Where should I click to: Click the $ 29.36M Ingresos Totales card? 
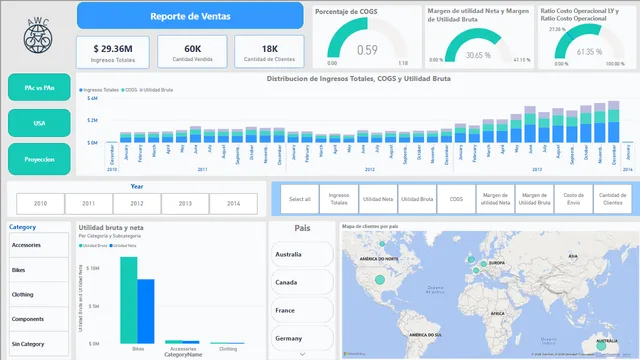113,52
